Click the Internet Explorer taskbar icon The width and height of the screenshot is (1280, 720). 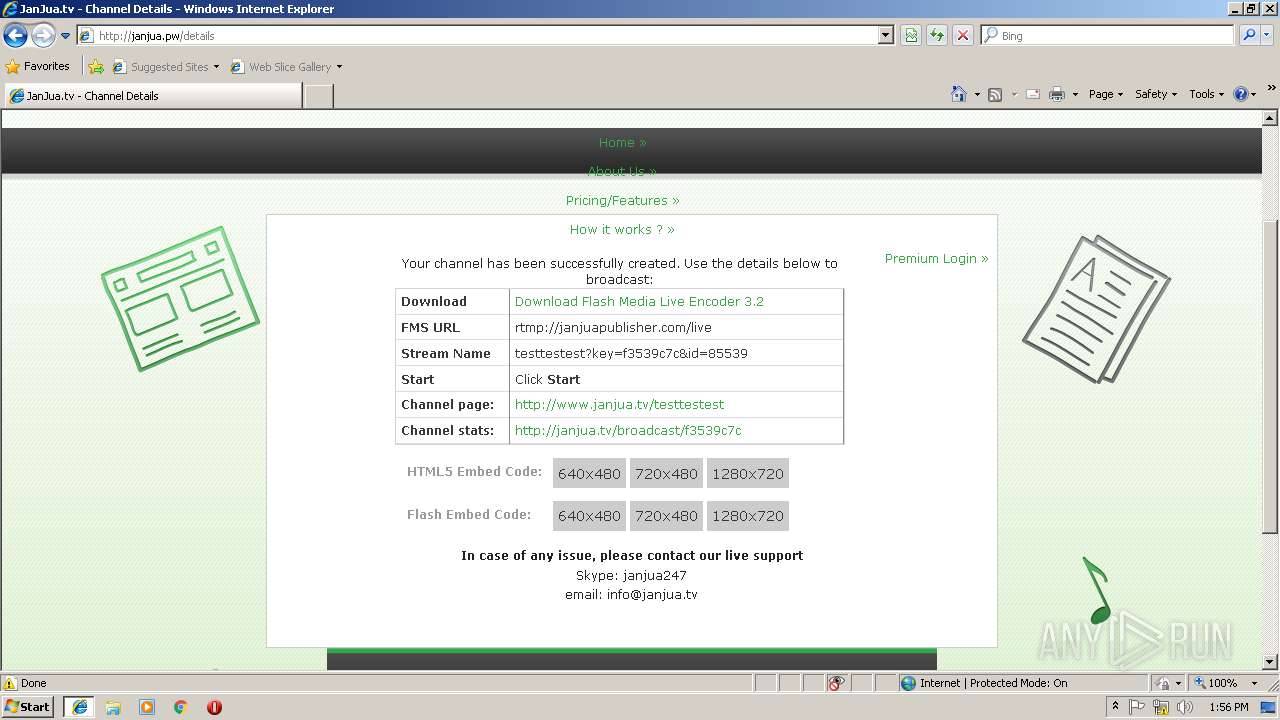click(79, 707)
